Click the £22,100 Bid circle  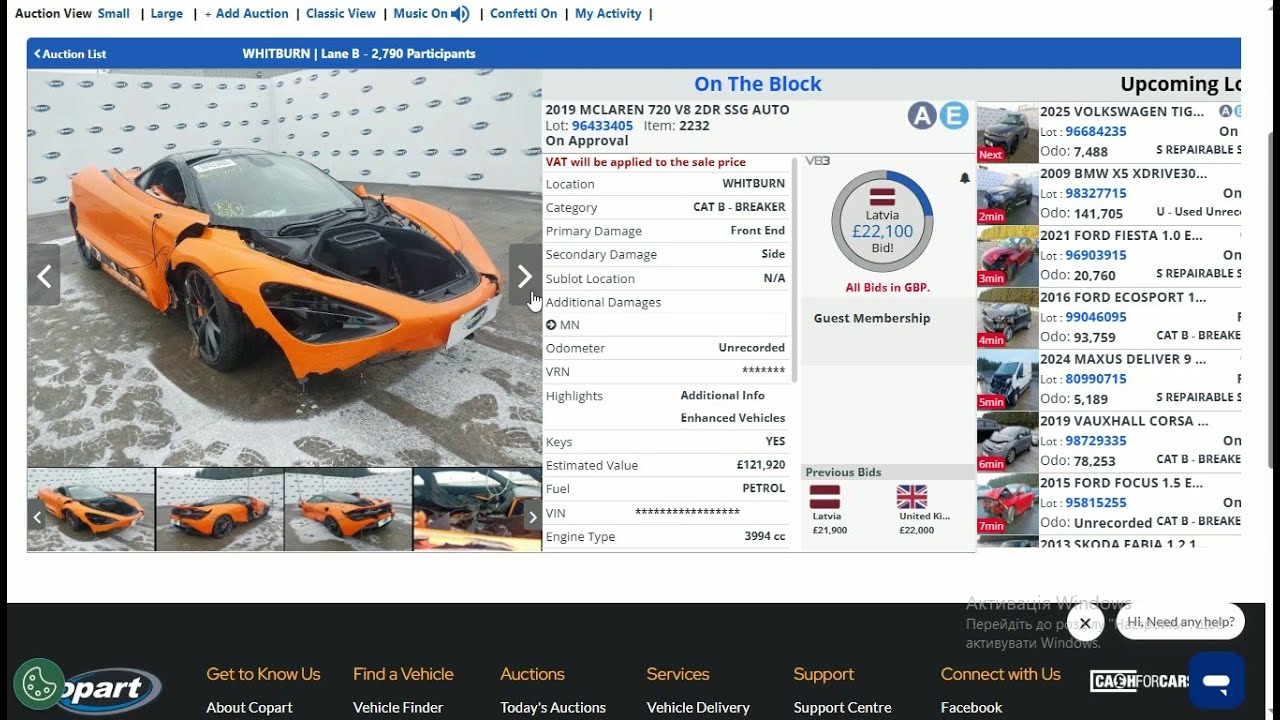(882, 222)
